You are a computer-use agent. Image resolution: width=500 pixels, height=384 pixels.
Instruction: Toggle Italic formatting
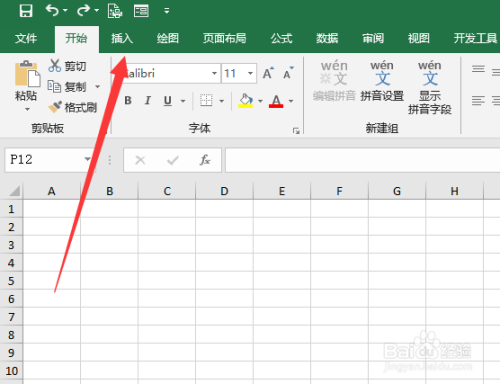click(148, 100)
